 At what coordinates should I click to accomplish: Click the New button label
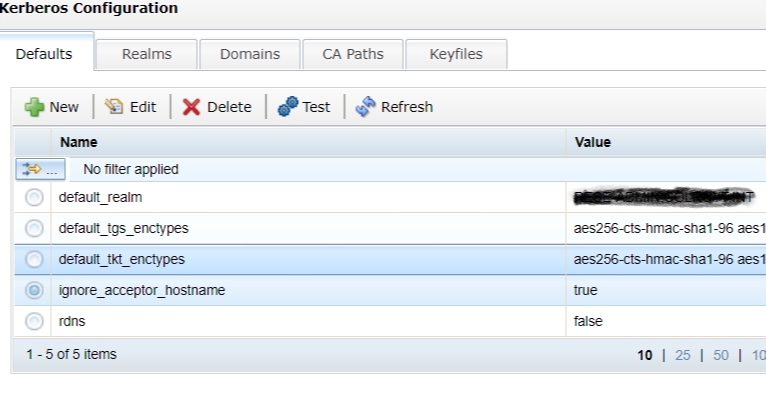64,107
